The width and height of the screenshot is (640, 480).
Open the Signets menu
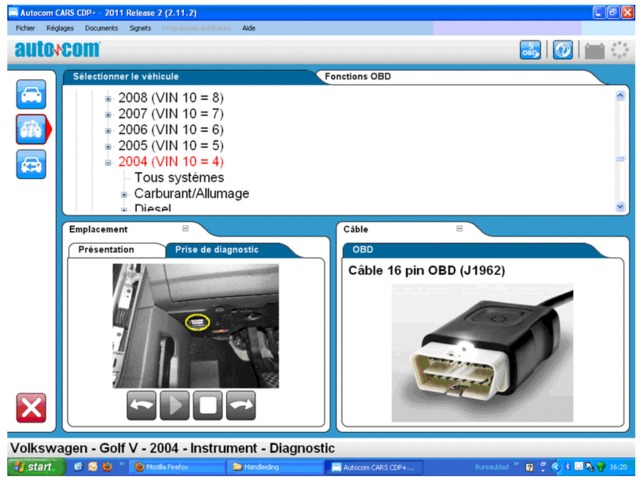pos(140,28)
